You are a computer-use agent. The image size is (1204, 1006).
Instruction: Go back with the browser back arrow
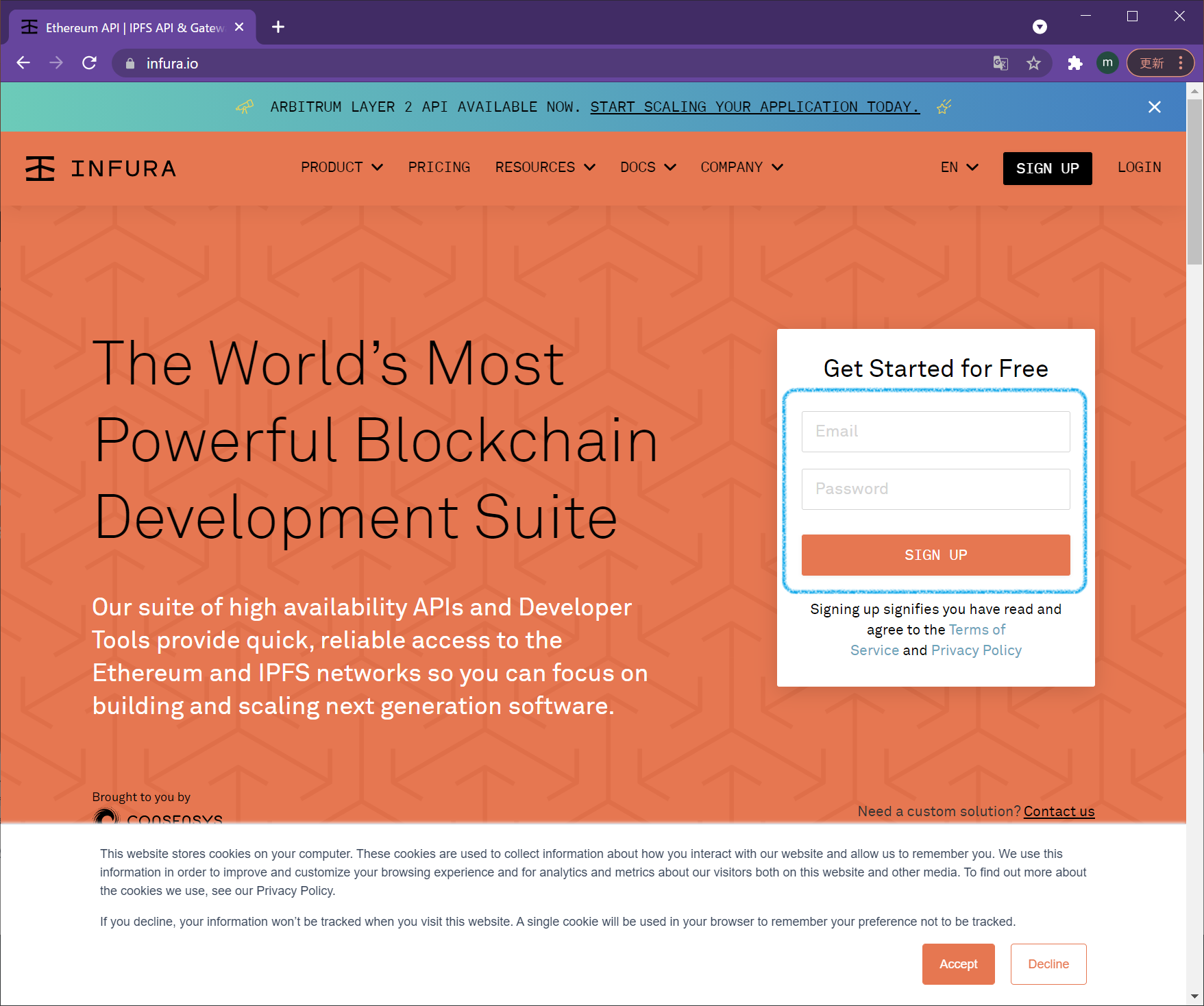click(23, 63)
